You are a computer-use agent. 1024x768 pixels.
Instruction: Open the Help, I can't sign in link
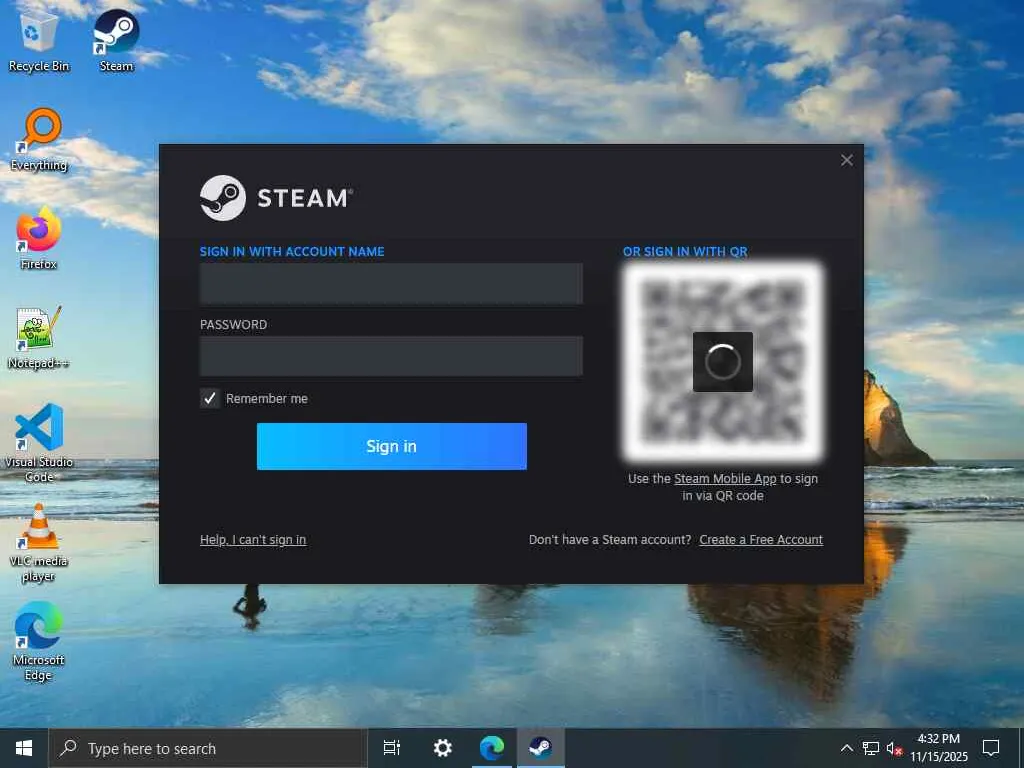click(x=253, y=539)
